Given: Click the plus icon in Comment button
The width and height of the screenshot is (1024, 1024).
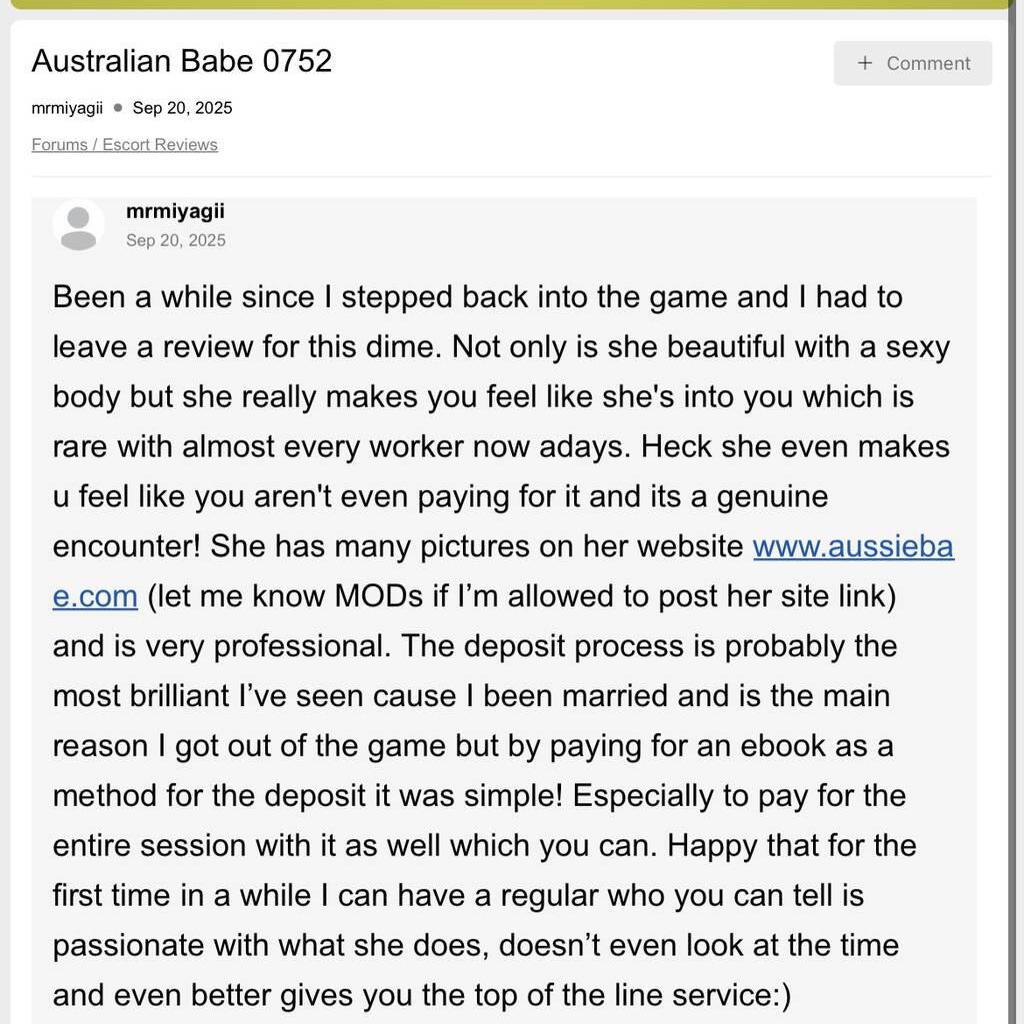Looking at the screenshot, I should point(865,63).
